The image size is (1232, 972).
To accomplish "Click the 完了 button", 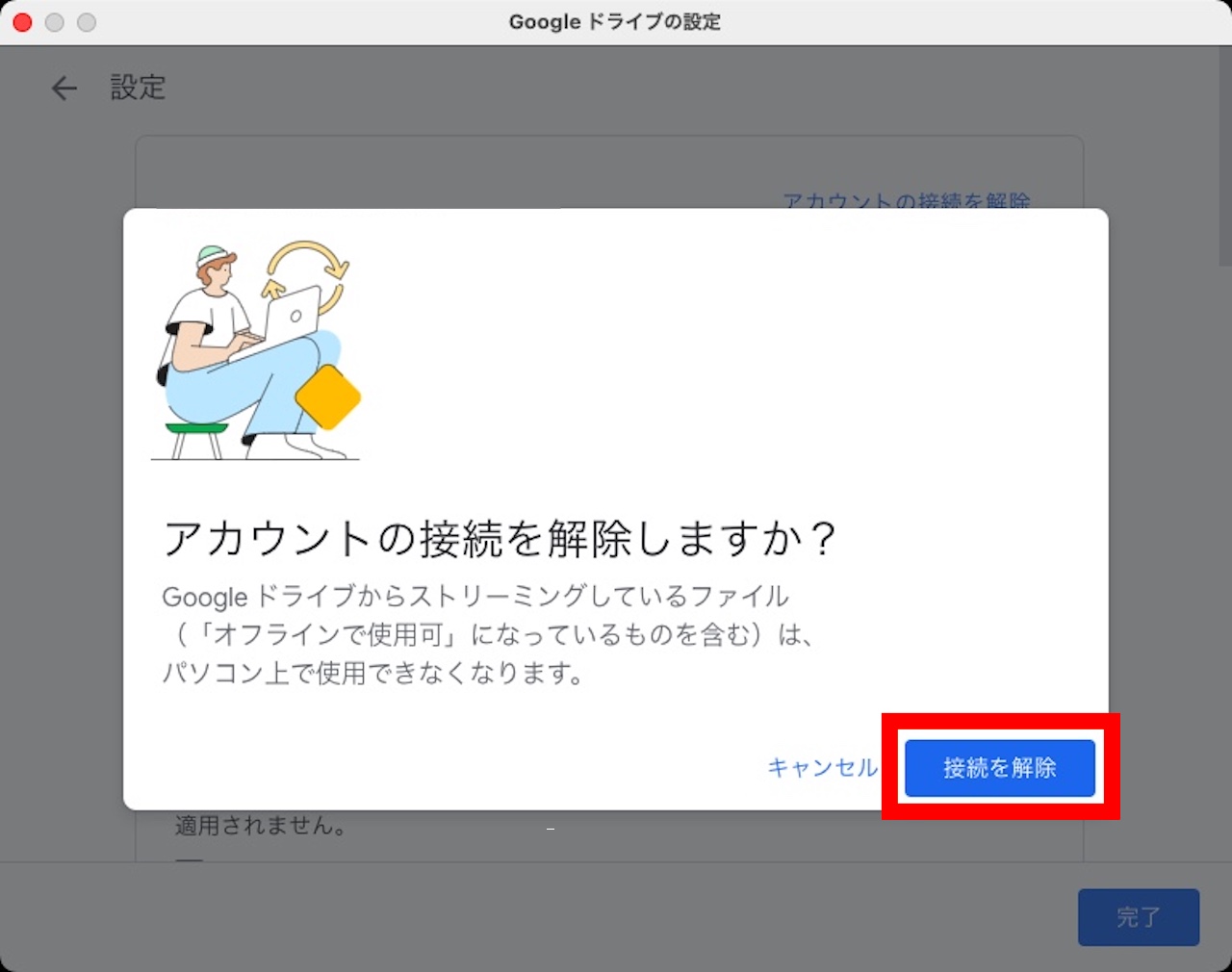I will coord(1139,917).
